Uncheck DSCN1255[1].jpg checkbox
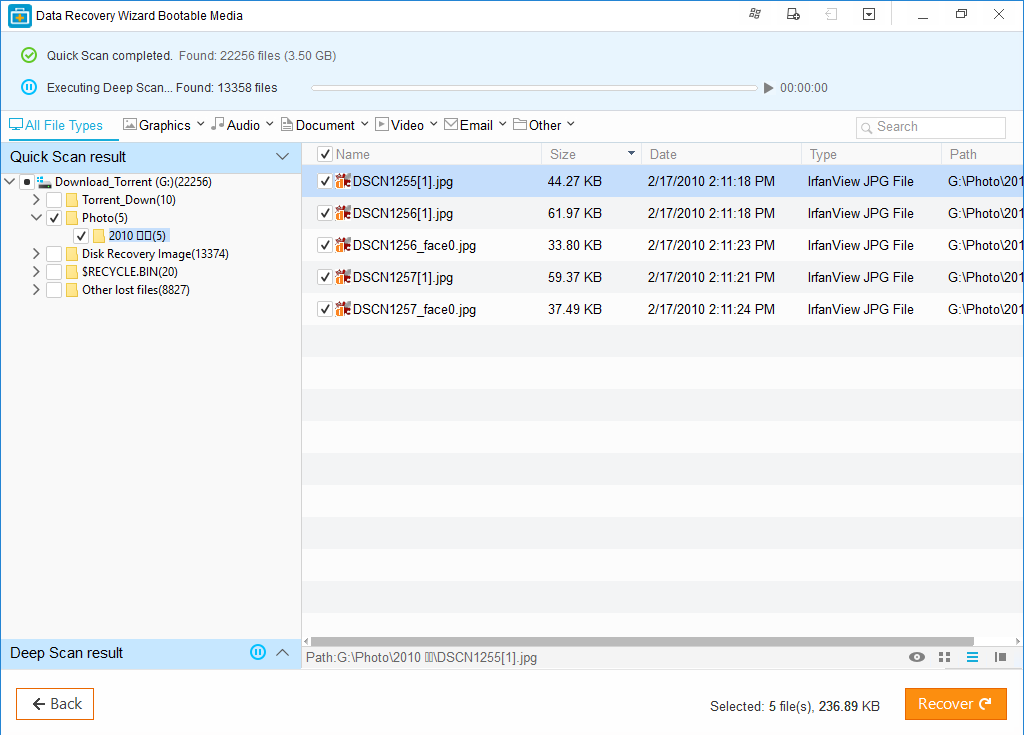 325,181
